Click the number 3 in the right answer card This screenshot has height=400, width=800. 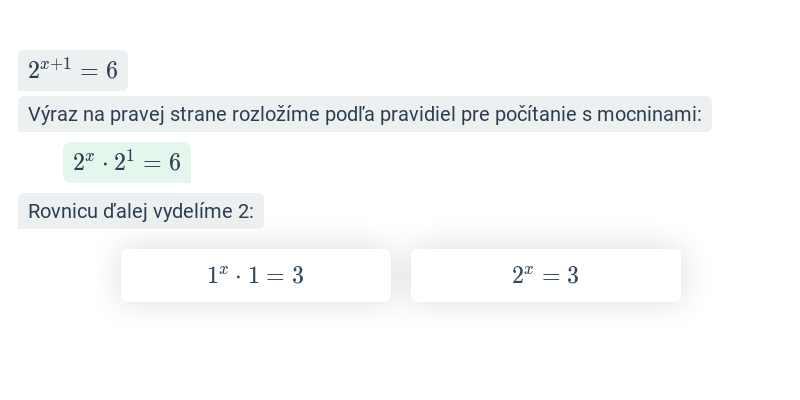pos(572,276)
